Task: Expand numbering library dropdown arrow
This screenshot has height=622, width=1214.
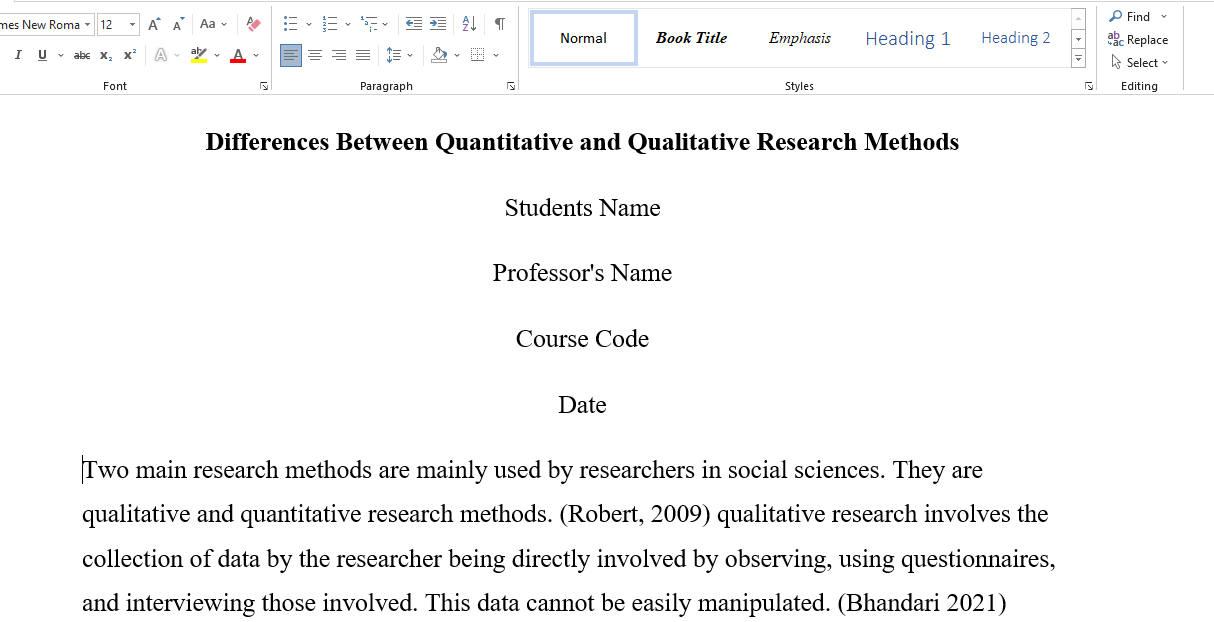Action: click(x=347, y=24)
